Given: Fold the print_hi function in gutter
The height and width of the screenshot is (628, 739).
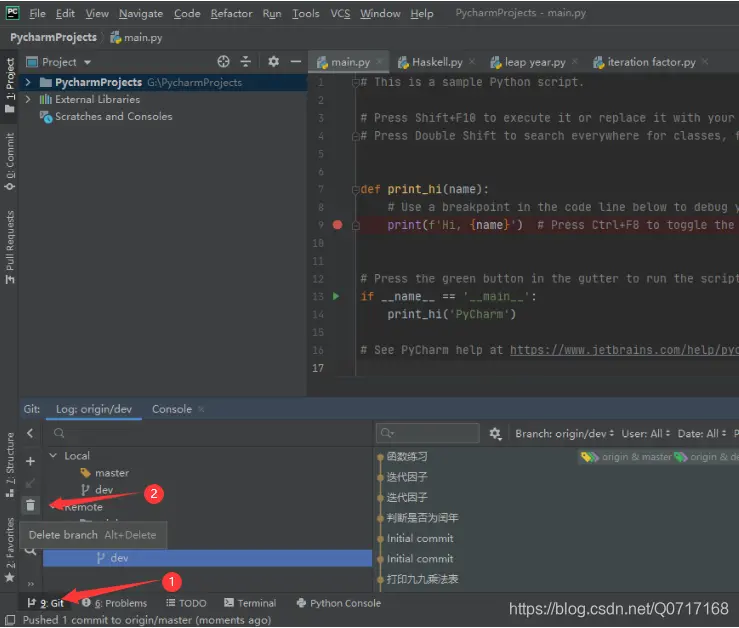Looking at the screenshot, I should pos(355,190).
